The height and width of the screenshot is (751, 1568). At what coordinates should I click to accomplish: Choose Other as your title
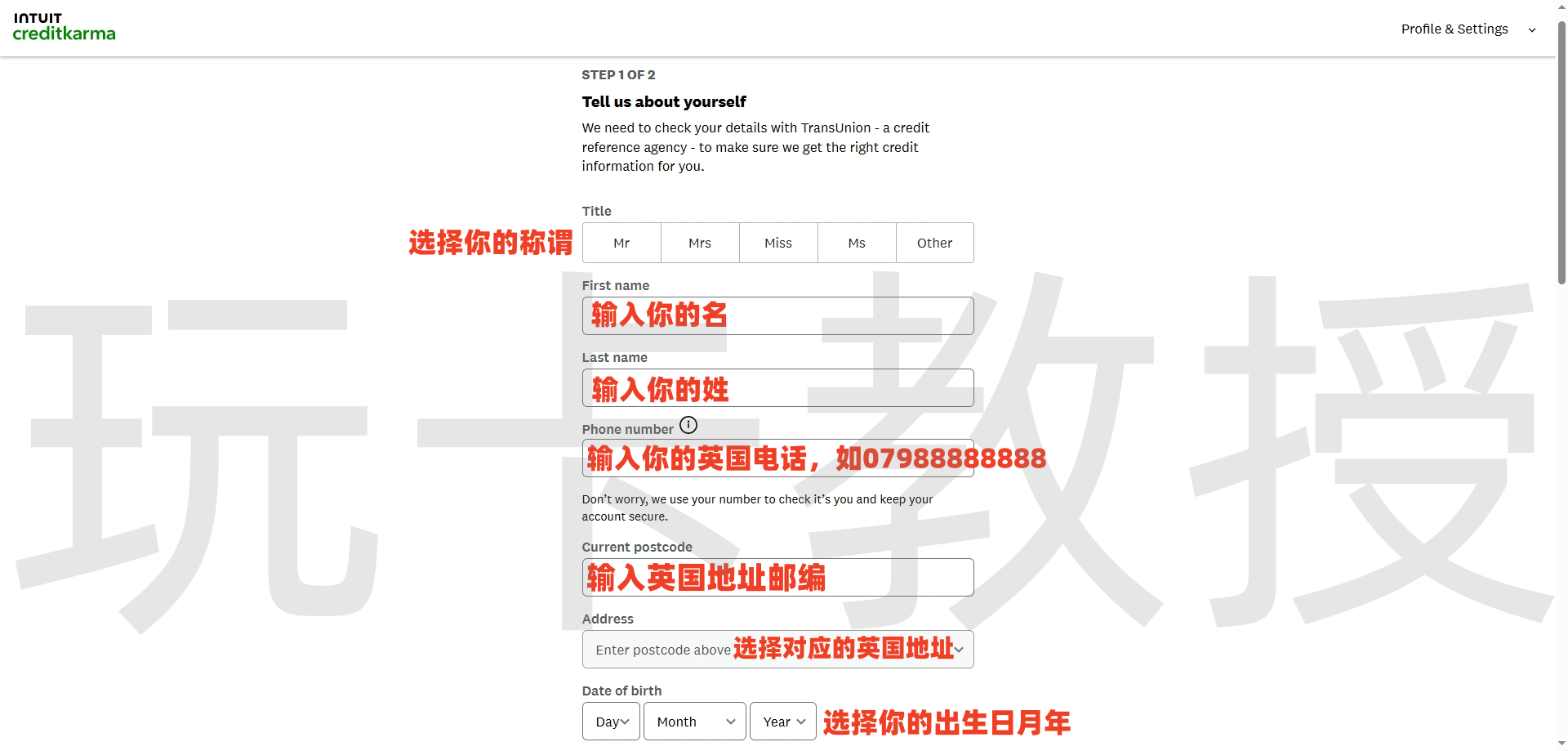pos(934,243)
